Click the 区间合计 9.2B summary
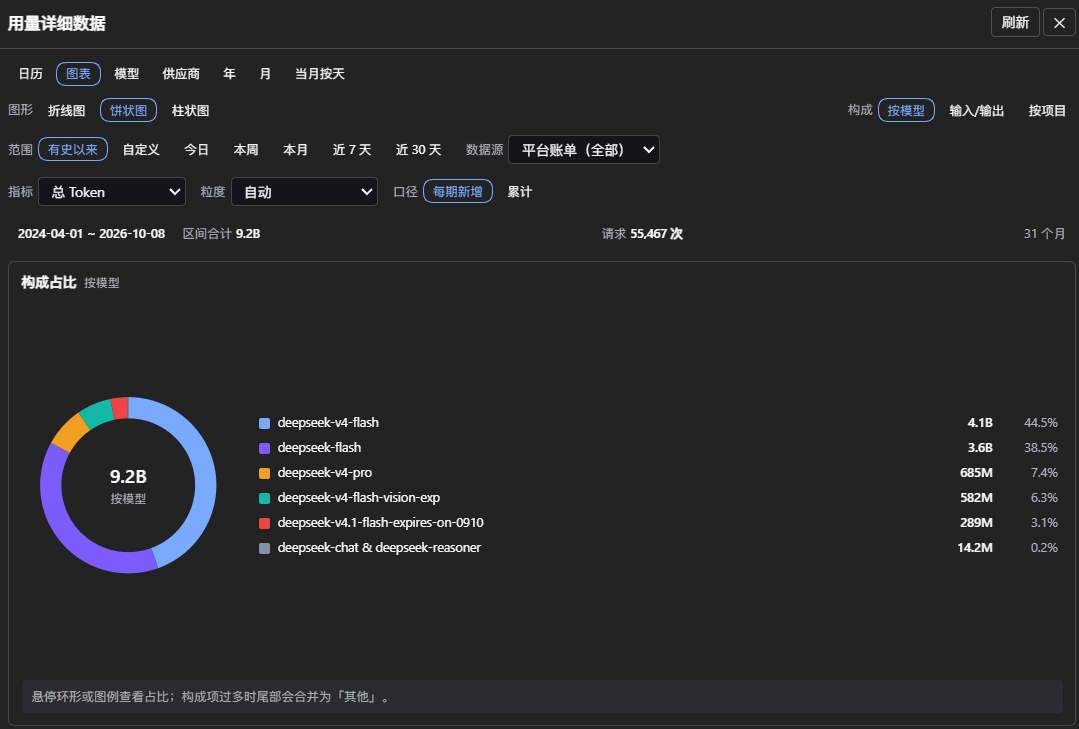 (x=222, y=234)
